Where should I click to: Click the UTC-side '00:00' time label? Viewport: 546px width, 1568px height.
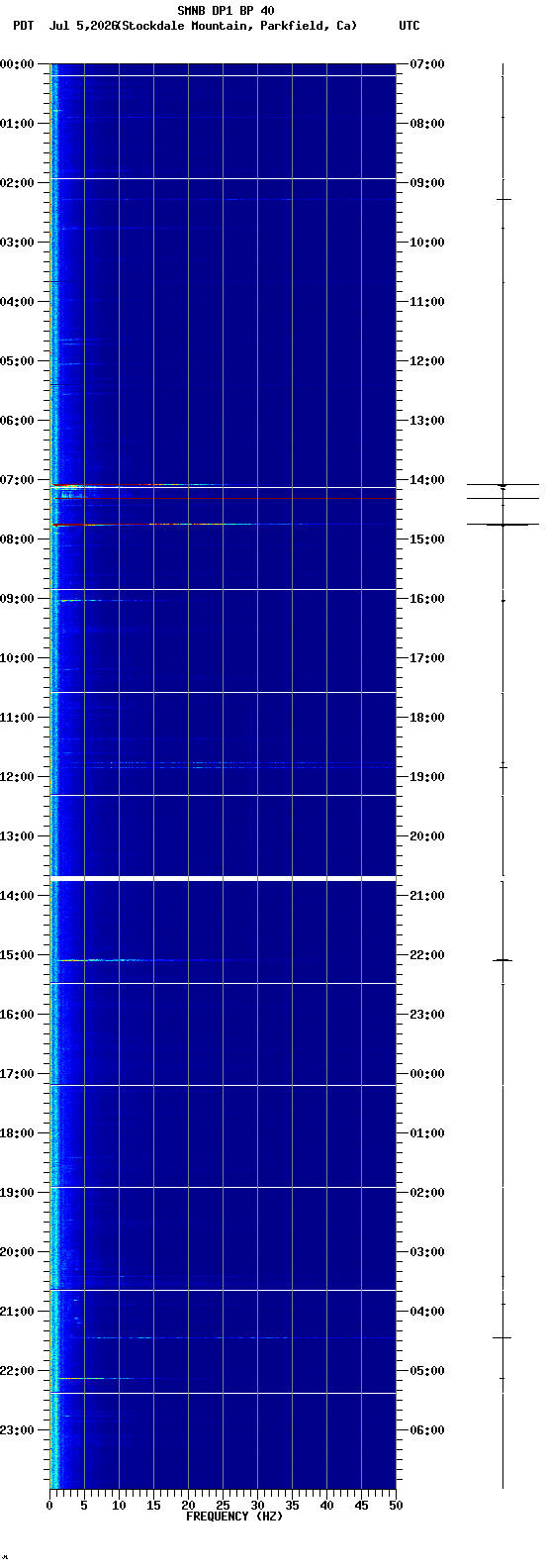(427, 1074)
